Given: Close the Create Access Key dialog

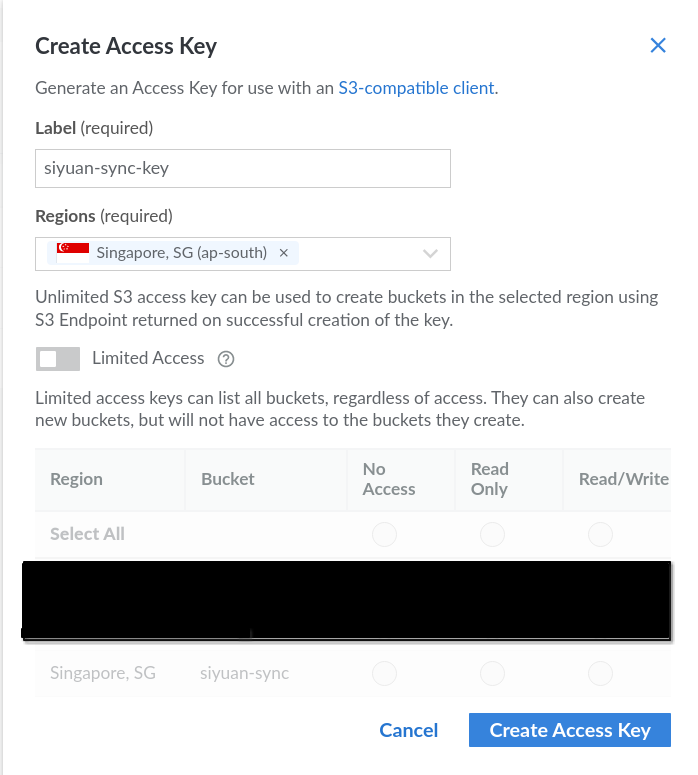Looking at the screenshot, I should pos(658,45).
